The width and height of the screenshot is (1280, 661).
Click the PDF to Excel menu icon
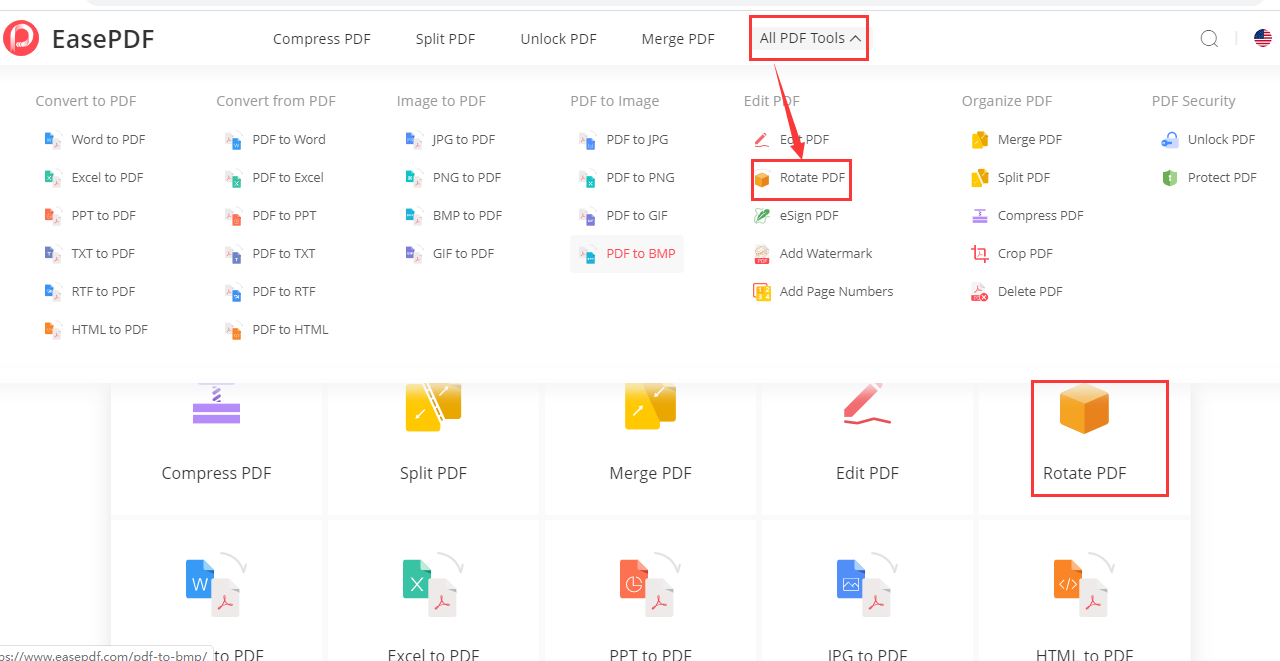(x=234, y=178)
